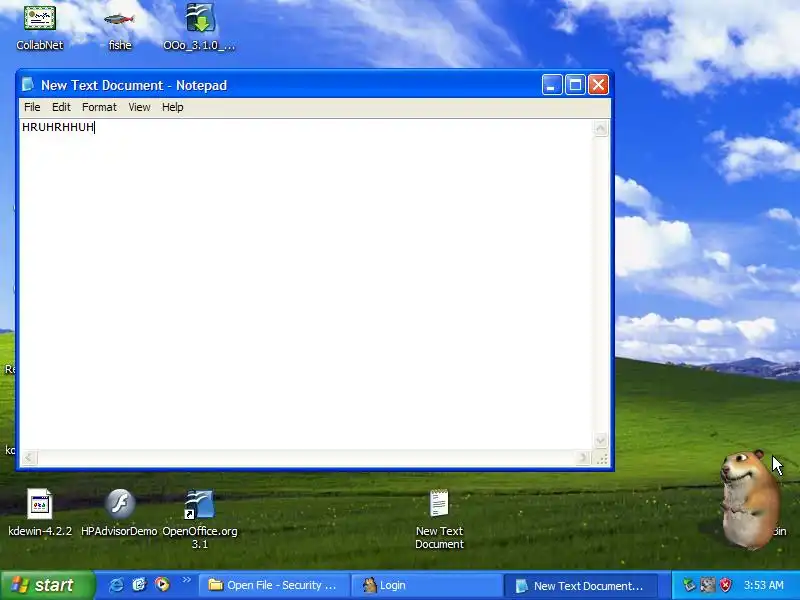The width and height of the screenshot is (800, 600).
Task: Launch Windows Media Player from Quick Launch
Action: [162, 584]
